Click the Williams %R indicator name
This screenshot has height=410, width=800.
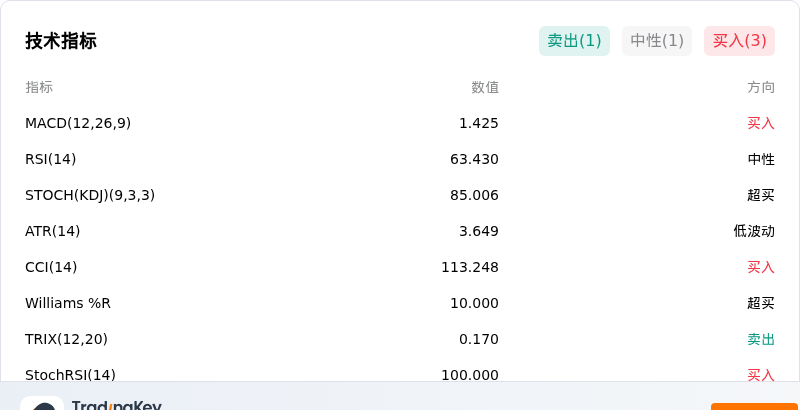[x=68, y=303]
